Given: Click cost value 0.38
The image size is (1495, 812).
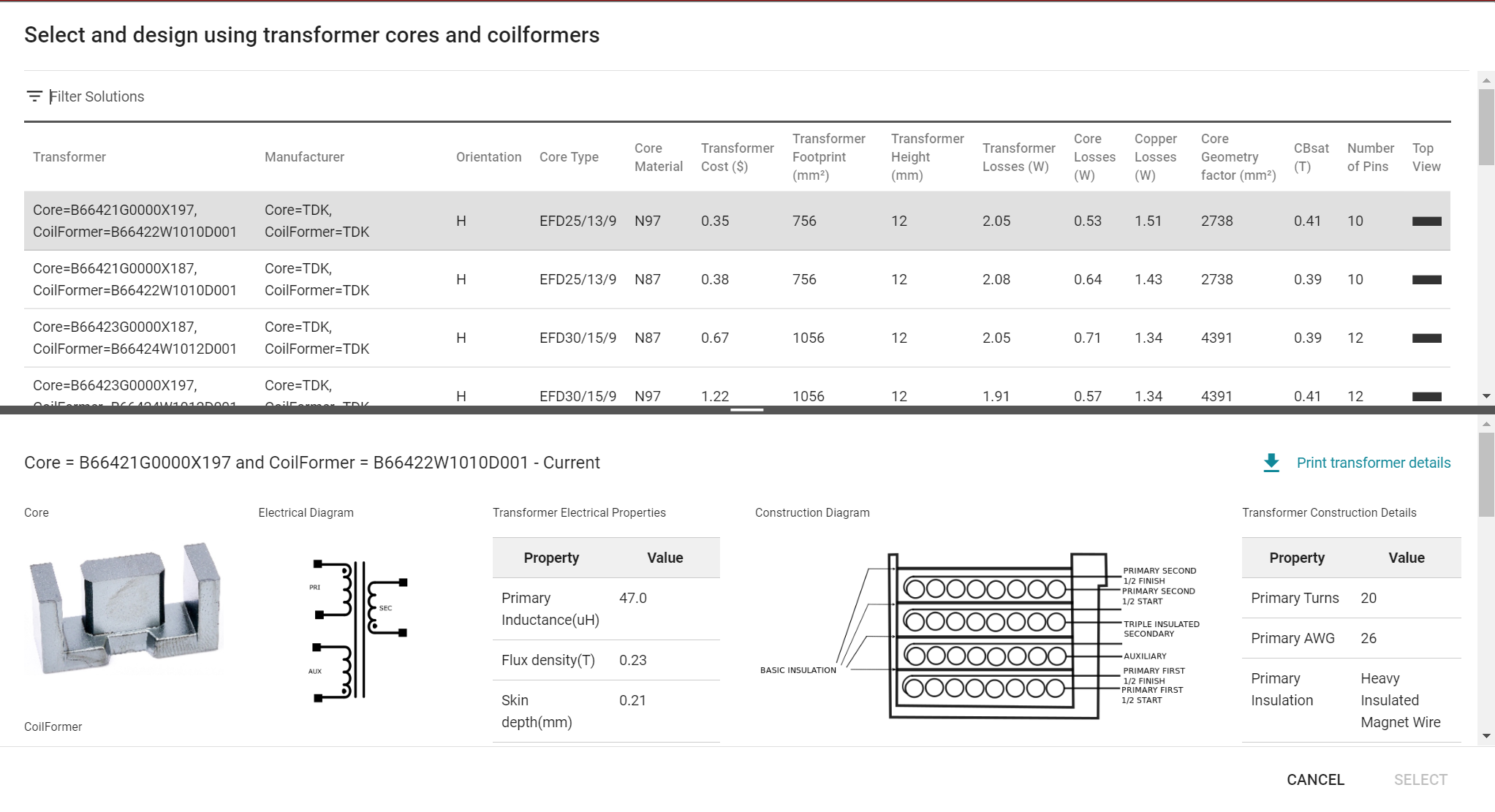Looking at the screenshot, I should point(715,279).
